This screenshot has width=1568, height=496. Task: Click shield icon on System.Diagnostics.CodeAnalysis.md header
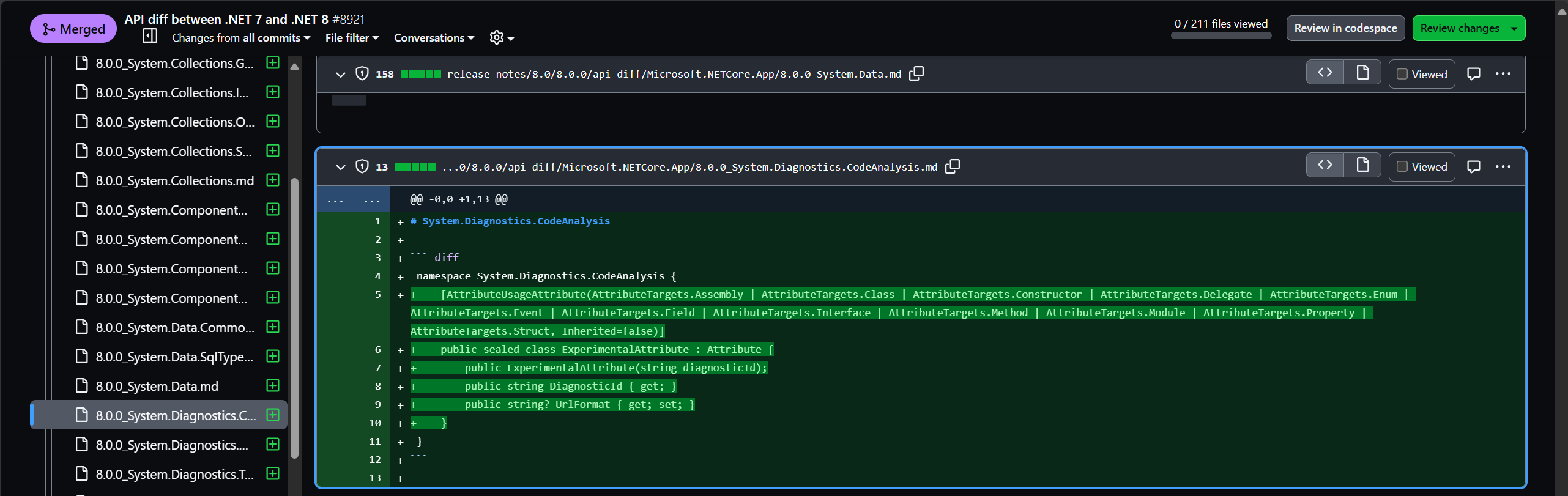362,166
